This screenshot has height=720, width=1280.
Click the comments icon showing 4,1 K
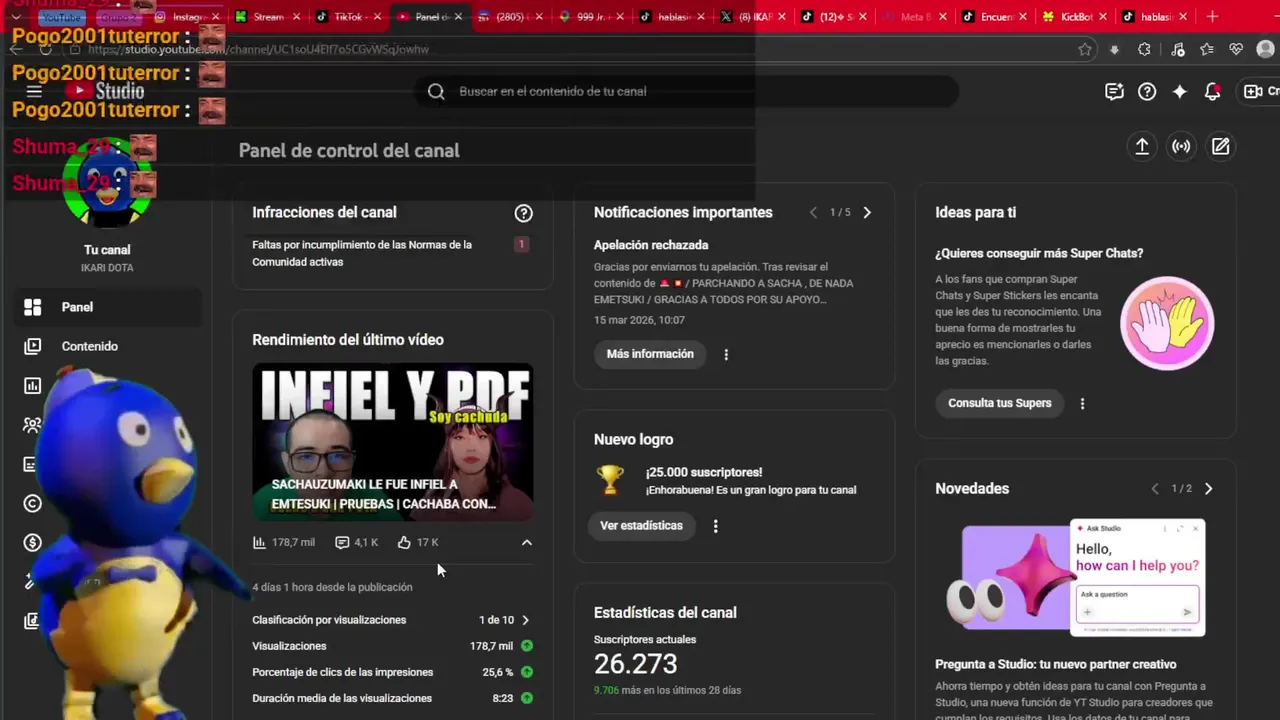pos(342,542)
